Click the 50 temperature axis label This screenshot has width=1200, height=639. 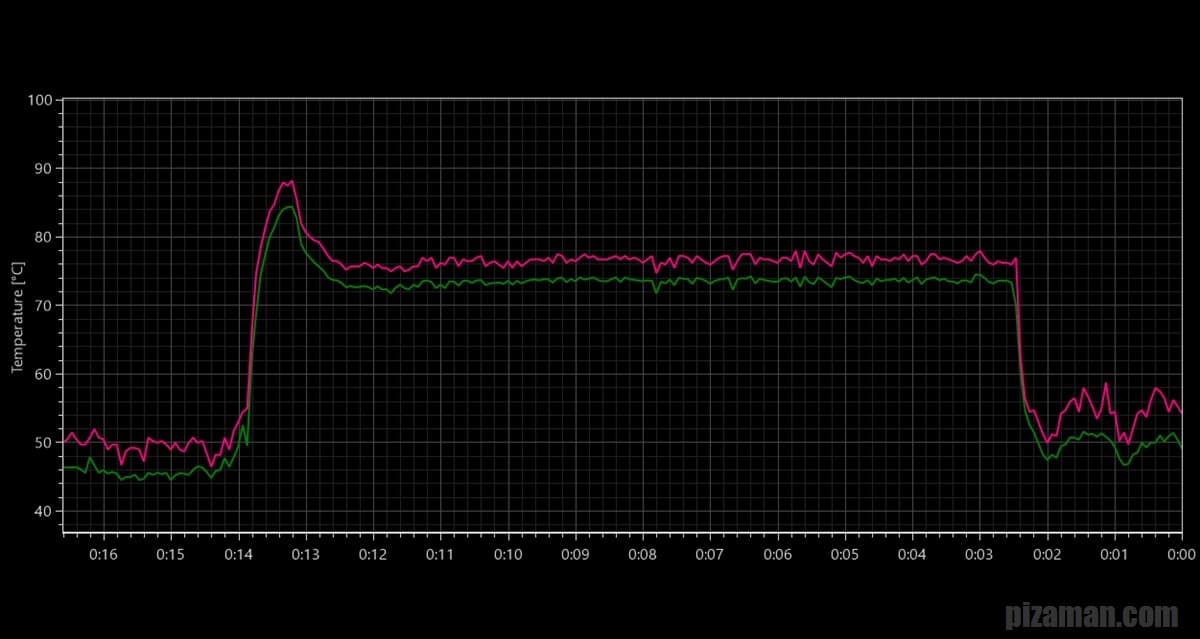(x=44, y=443)
